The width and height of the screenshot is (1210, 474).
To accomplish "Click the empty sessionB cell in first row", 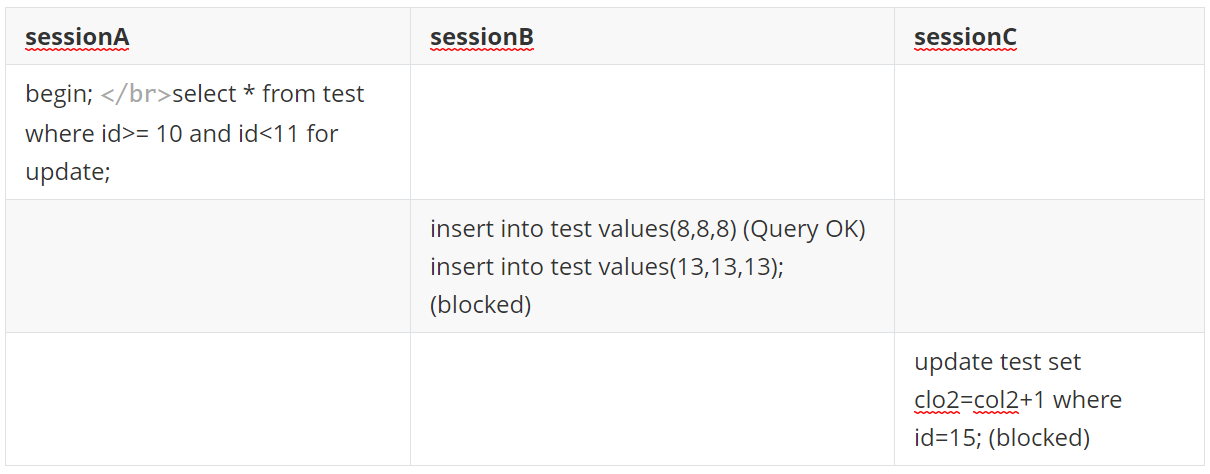I will (652, 132).
